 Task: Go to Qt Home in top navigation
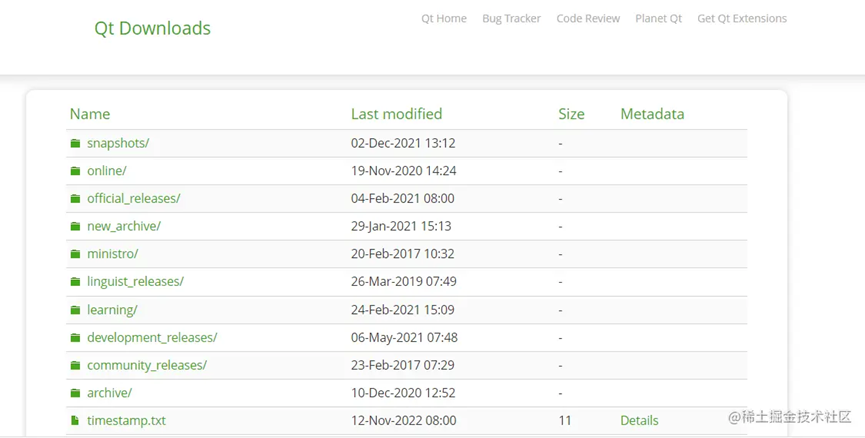pos(444,18)
